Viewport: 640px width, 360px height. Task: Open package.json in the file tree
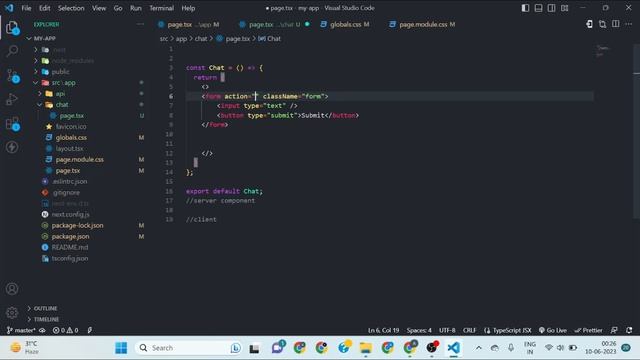click(x=70, y=236)
